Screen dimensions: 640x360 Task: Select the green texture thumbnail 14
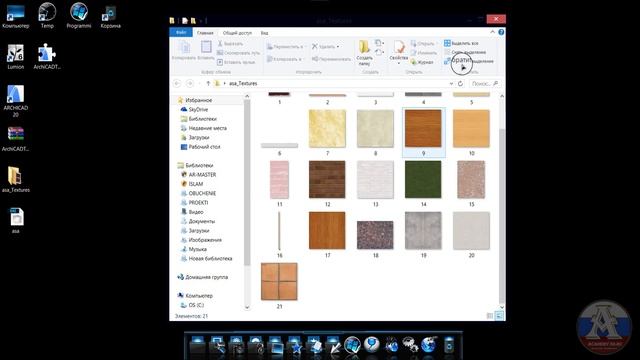coord(423,180)
